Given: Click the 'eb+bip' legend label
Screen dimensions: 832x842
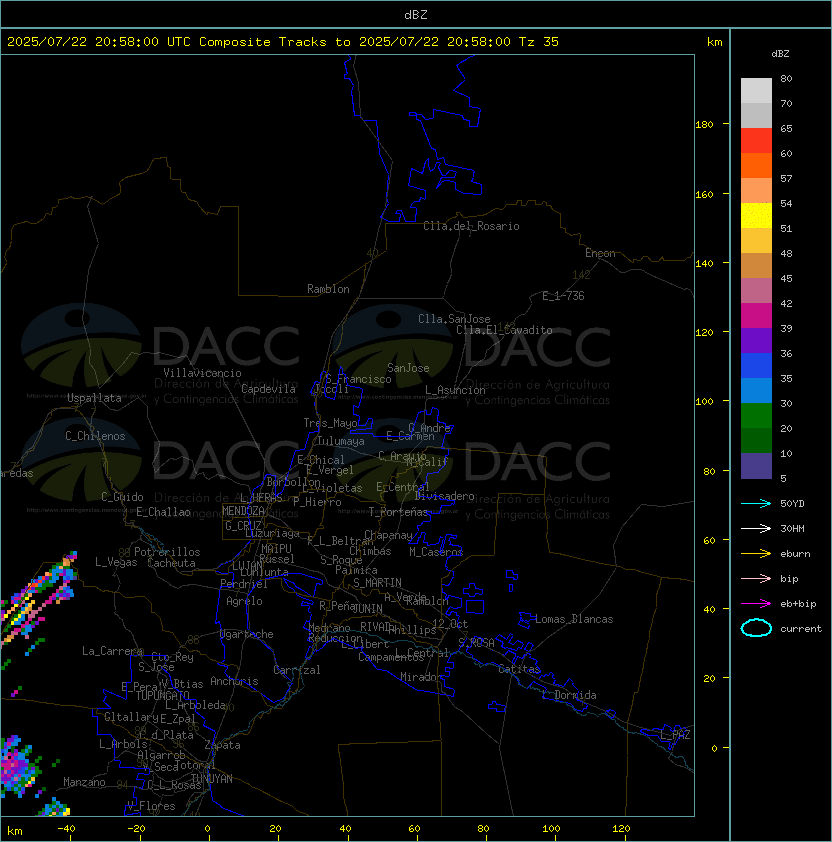Looking at the screenshot, I should pos(798,604).
